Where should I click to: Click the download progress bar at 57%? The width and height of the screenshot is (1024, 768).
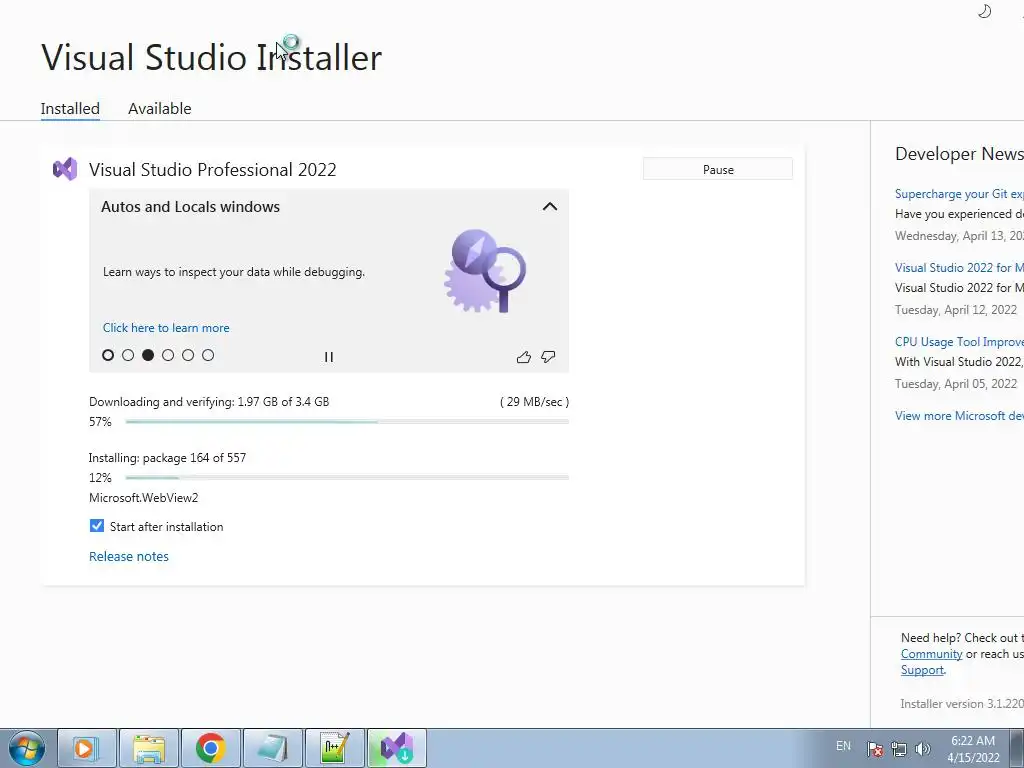[347, 422]
